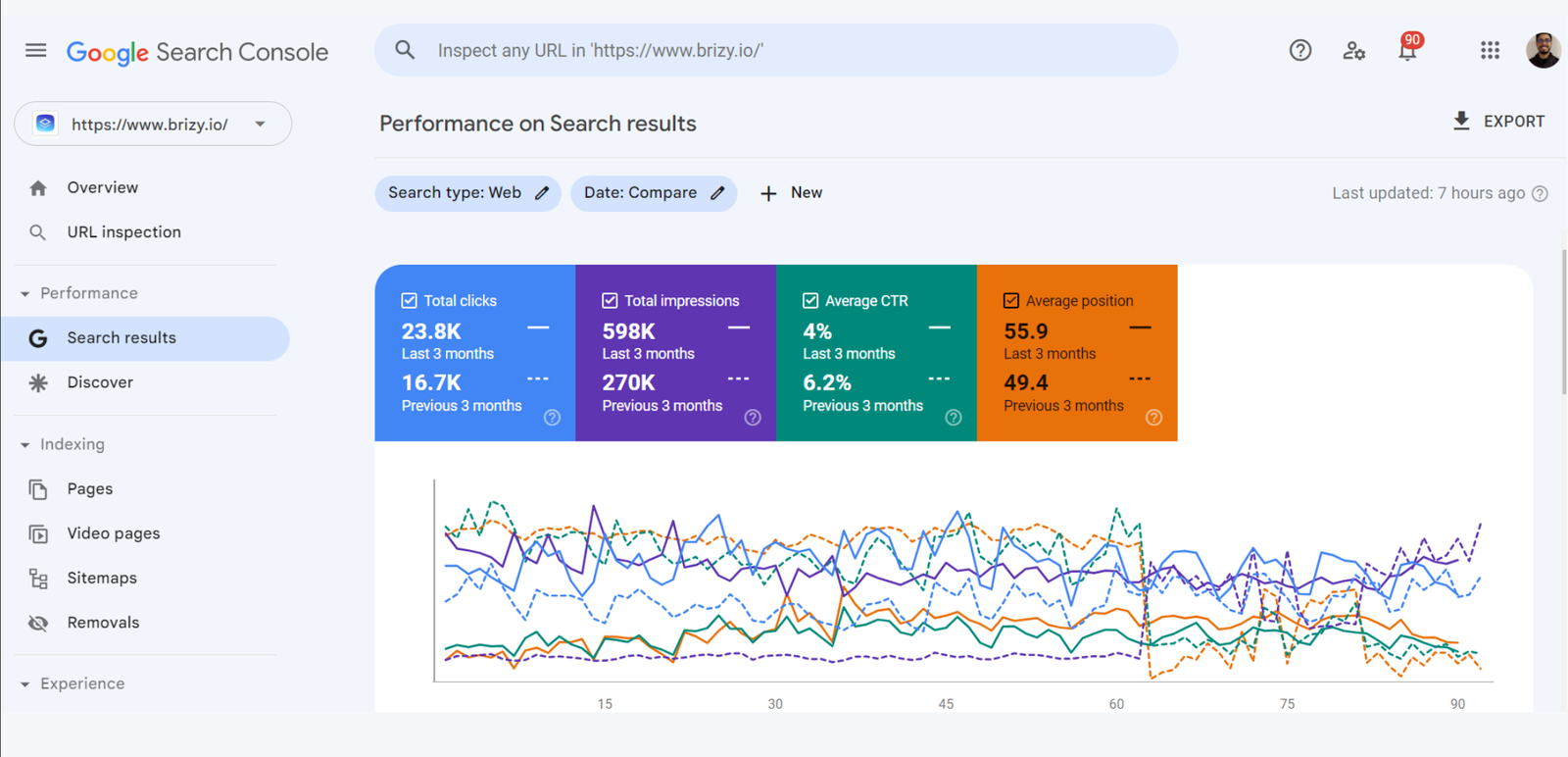Open the hamburger main menu

pos(36,50)
